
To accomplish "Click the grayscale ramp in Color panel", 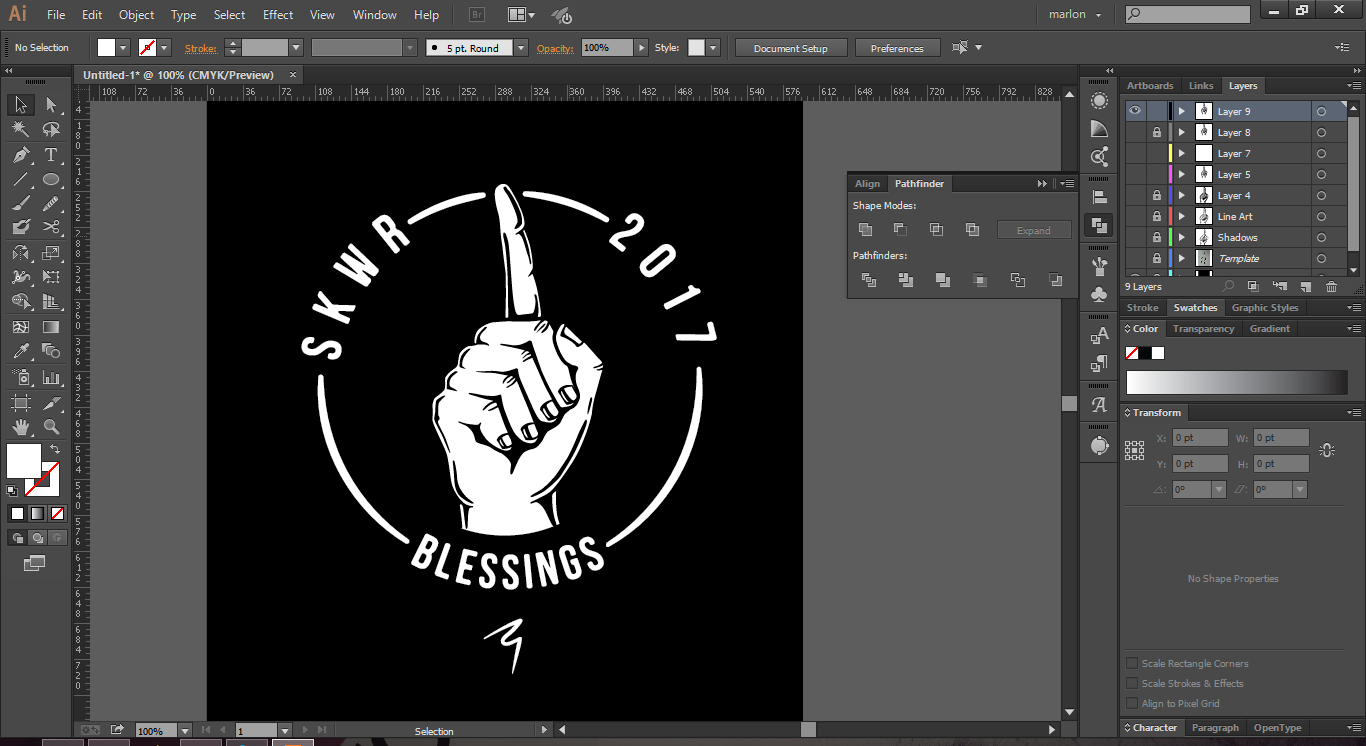I will (1237, 383).
